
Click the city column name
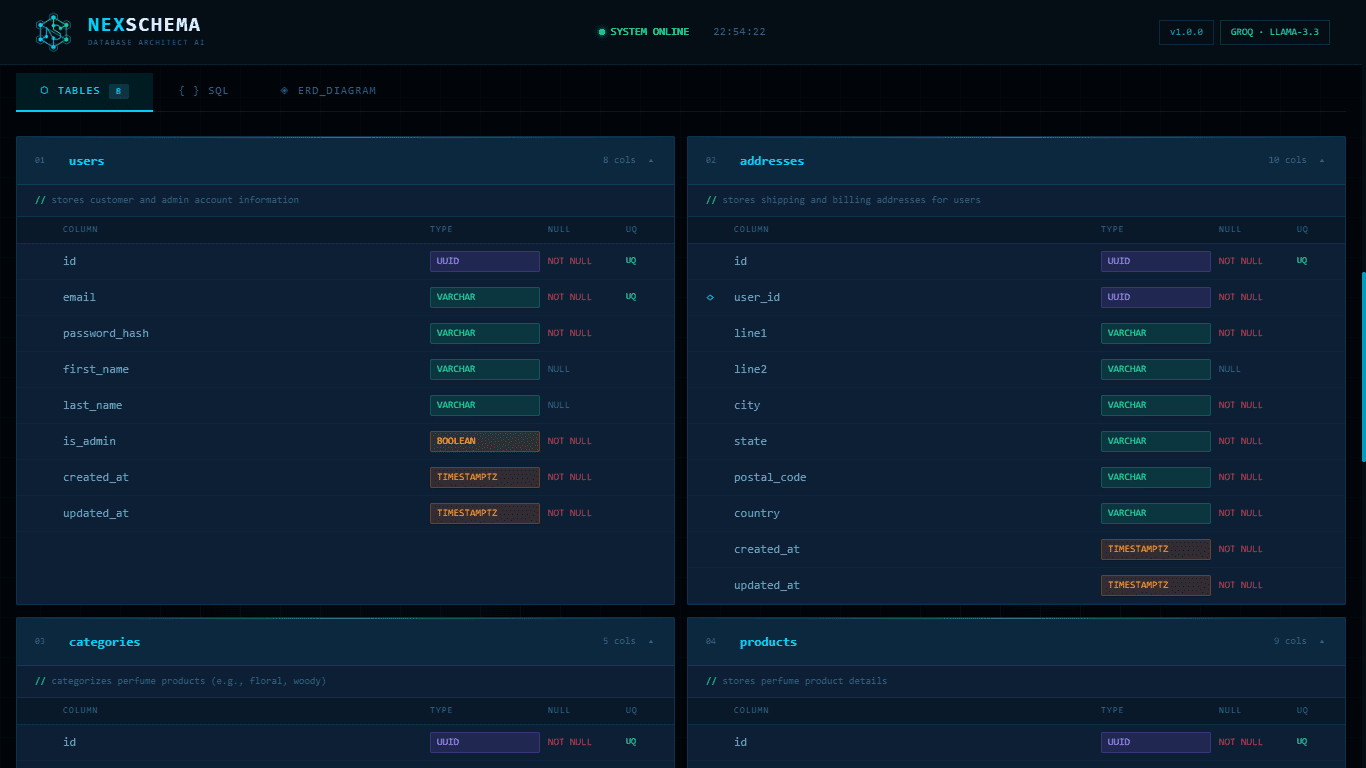coord(747,405)
